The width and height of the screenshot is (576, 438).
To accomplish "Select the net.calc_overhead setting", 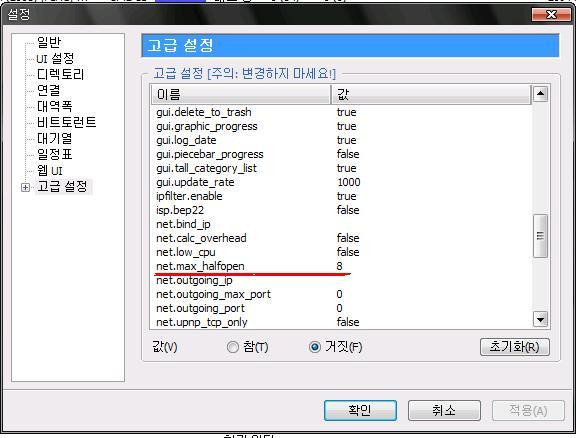I will click(x=341, y=238).
